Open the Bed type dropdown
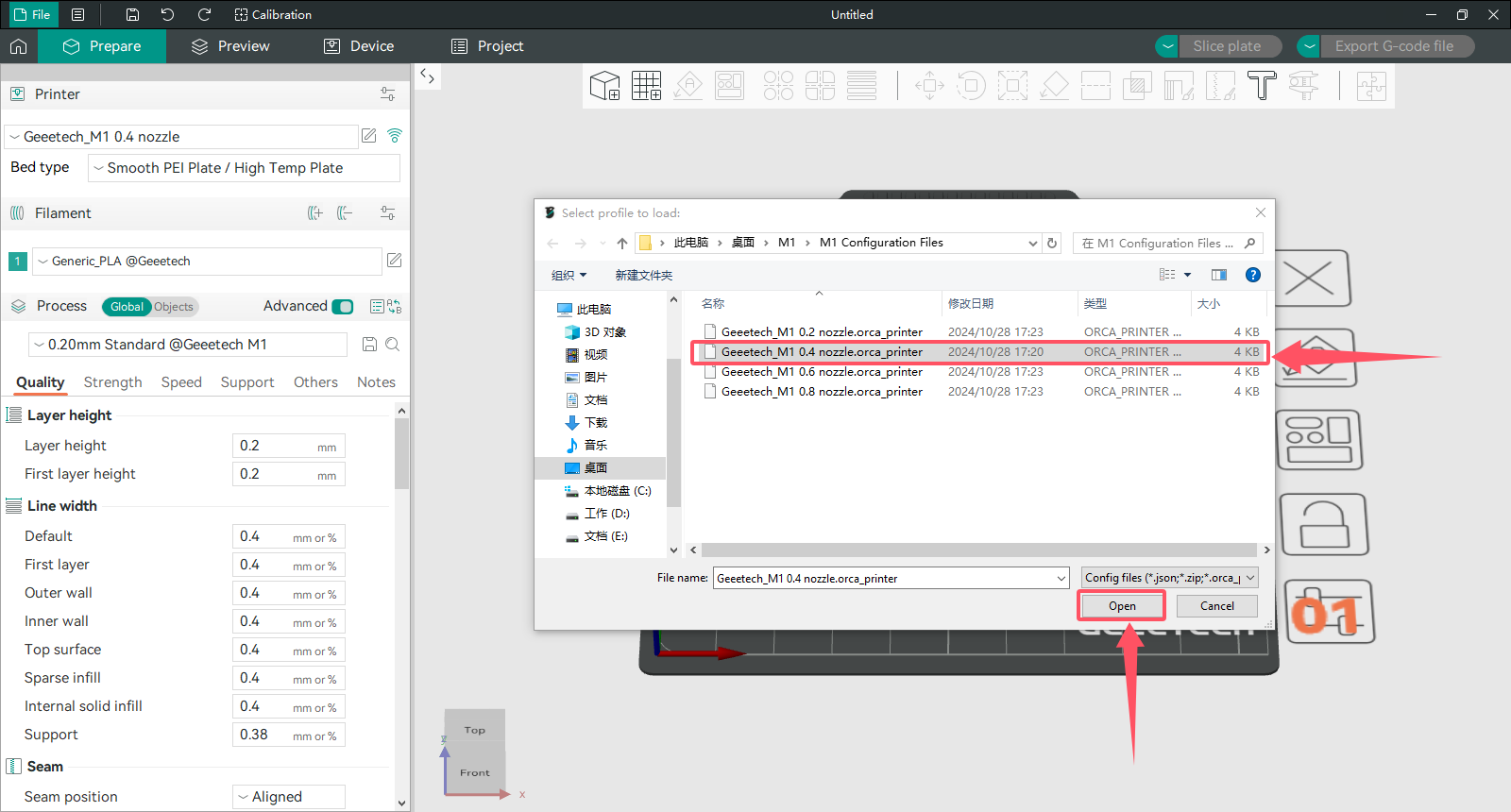 244,168
